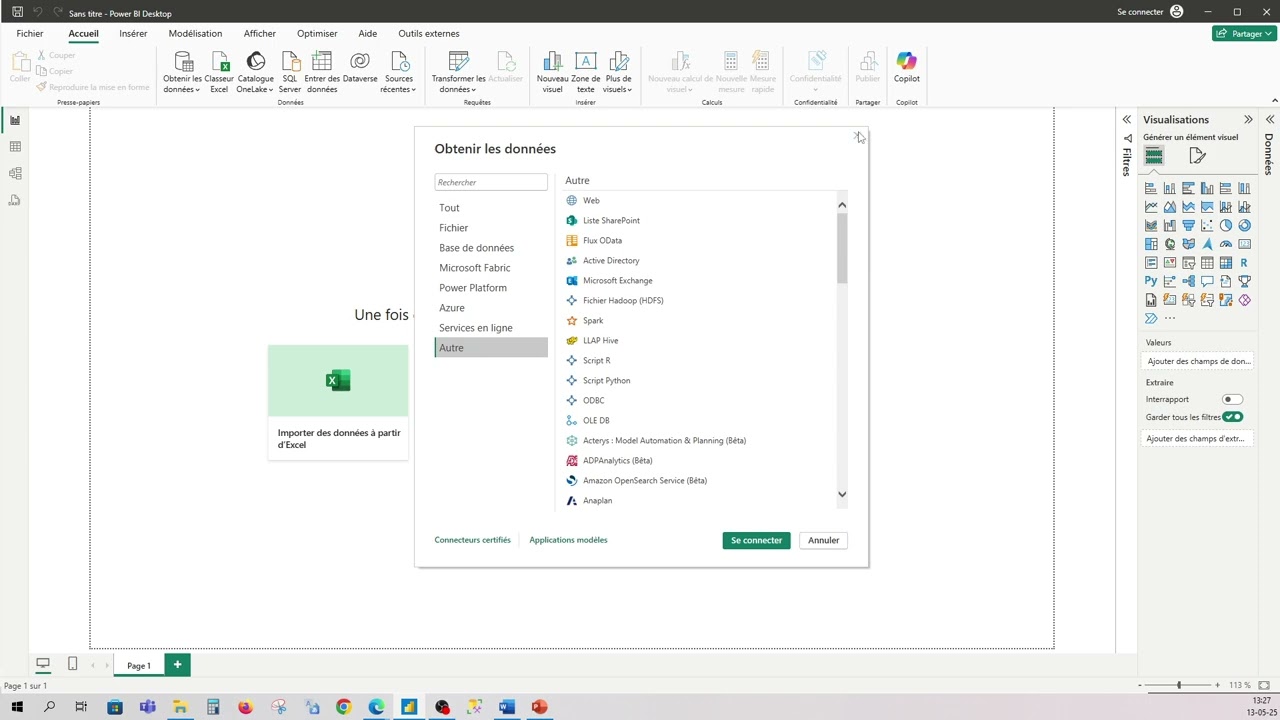
Task: Click the Copilot ribbon icon
Action: 906,68
